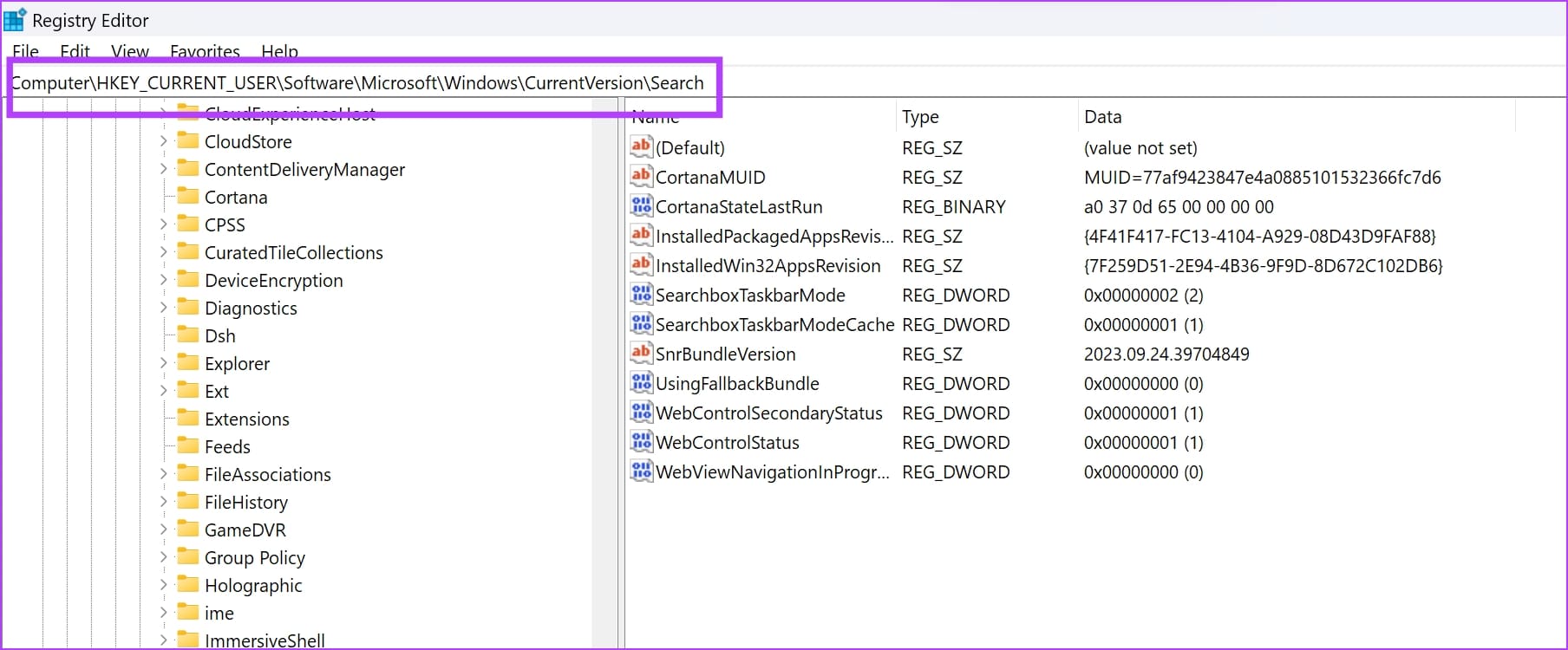Click the FileAssociations folder icon
The width and height of the screenshot is (1568, 650).
187,473
